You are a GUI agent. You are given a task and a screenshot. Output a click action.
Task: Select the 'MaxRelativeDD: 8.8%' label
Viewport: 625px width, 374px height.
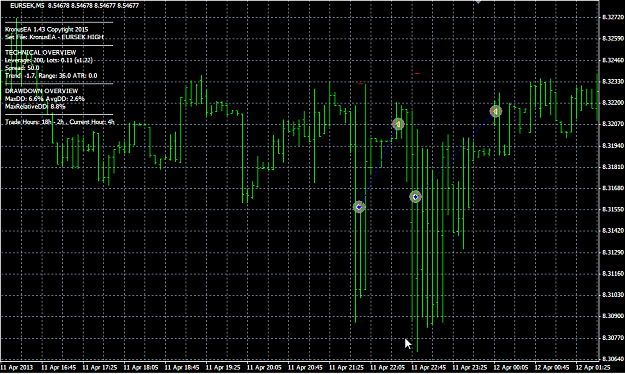click(x=35, y=107)
